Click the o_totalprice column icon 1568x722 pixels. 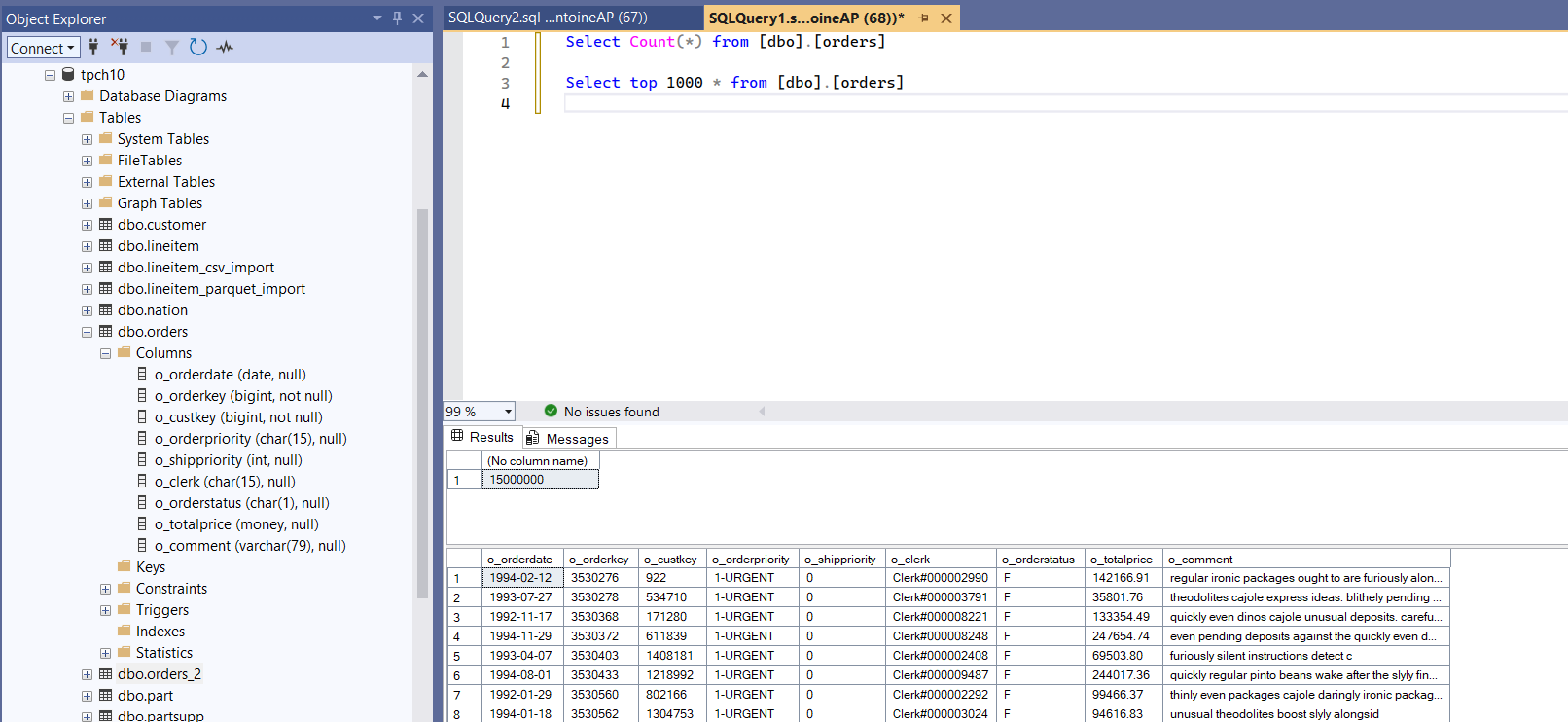point(142,524)
